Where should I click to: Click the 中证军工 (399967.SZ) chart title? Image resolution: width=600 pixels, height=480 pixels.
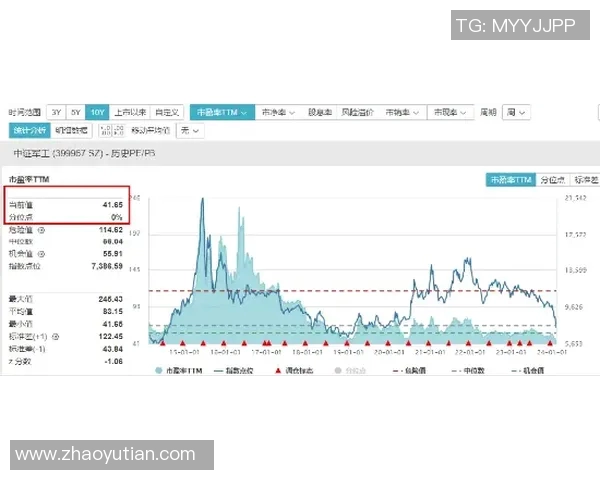point(85,153)
